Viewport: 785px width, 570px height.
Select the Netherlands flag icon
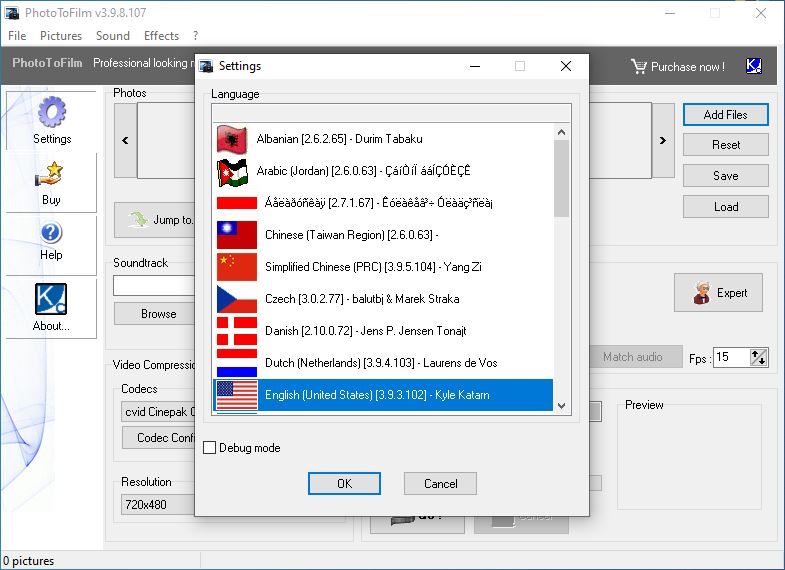coord(237,363)
